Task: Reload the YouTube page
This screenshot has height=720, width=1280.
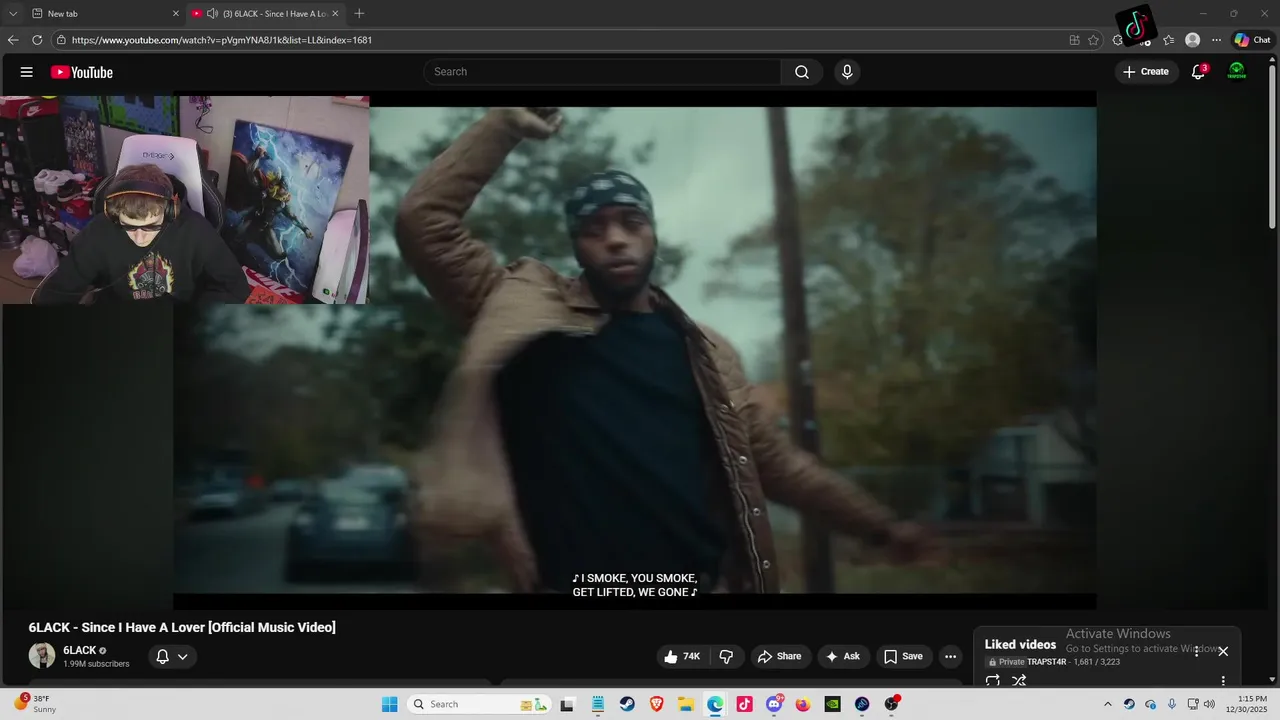Action: tap(37, 40)
